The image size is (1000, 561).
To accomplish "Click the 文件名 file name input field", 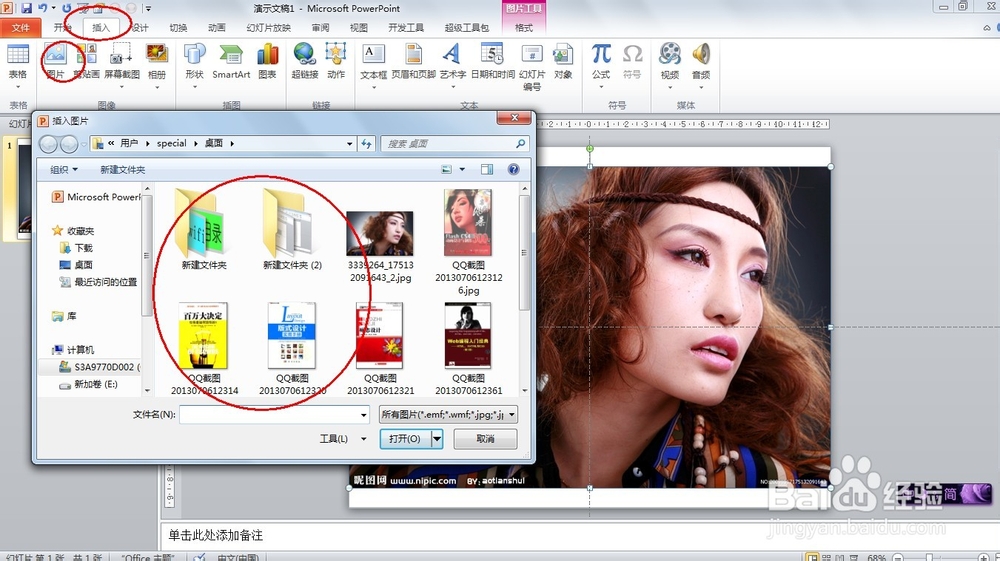I will point(274,415).
